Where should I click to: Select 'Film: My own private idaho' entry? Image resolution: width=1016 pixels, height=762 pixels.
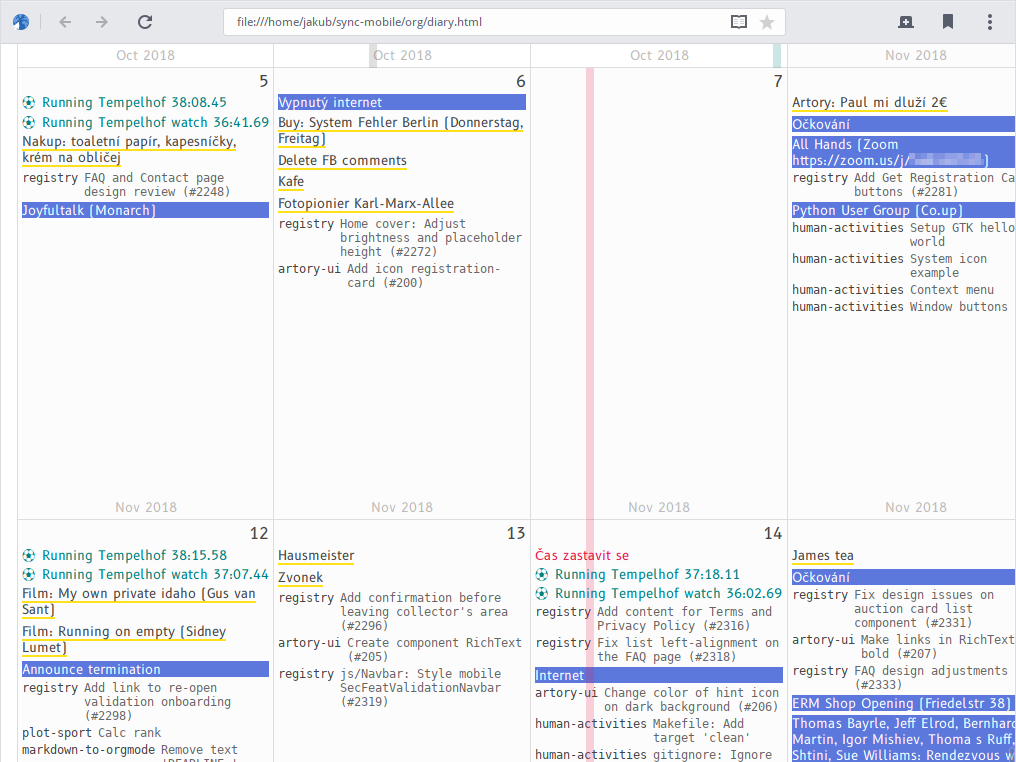click(x=139, y=602)
